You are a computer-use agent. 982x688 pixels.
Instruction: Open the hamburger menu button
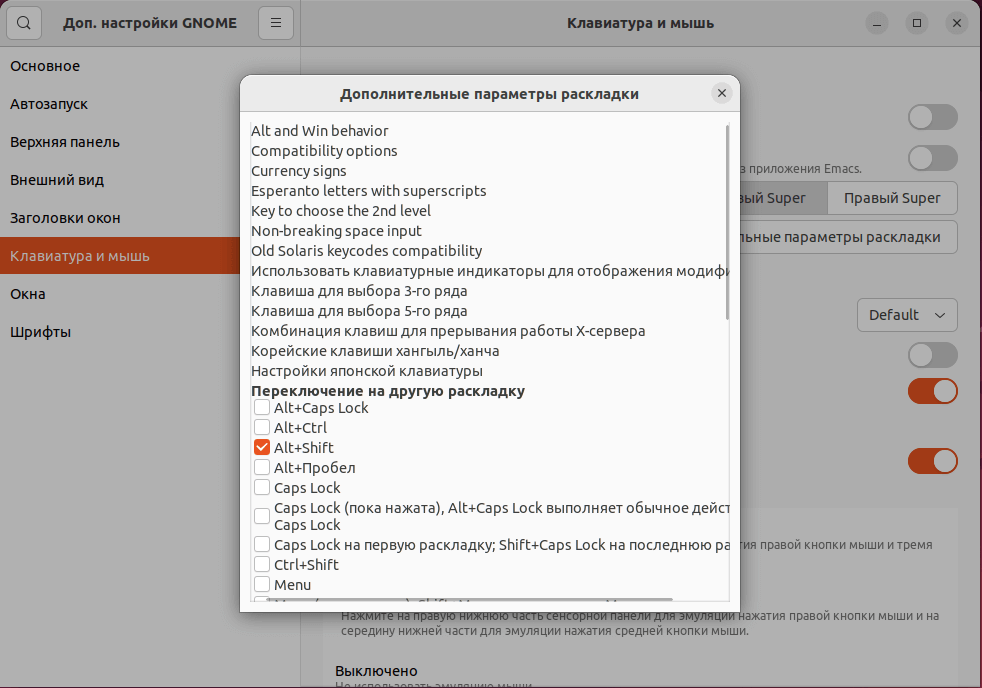(275, 22)
